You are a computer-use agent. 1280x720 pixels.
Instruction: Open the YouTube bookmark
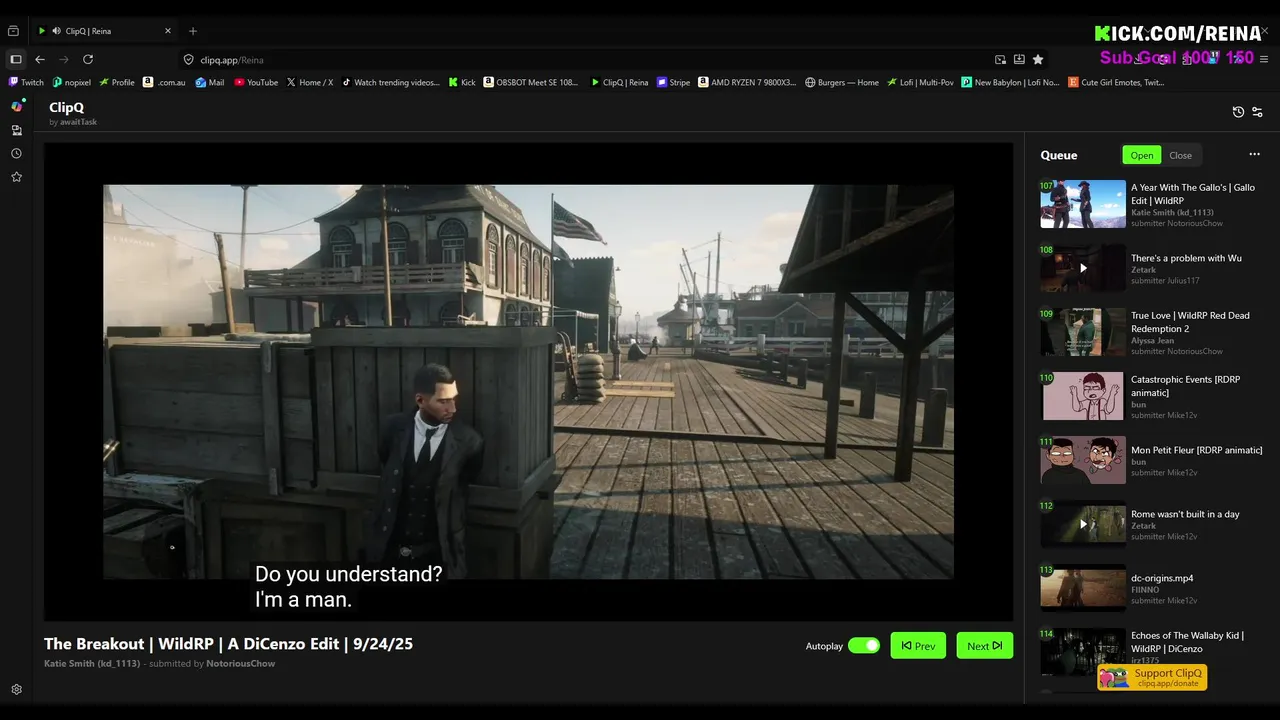(x=256, y=83)
